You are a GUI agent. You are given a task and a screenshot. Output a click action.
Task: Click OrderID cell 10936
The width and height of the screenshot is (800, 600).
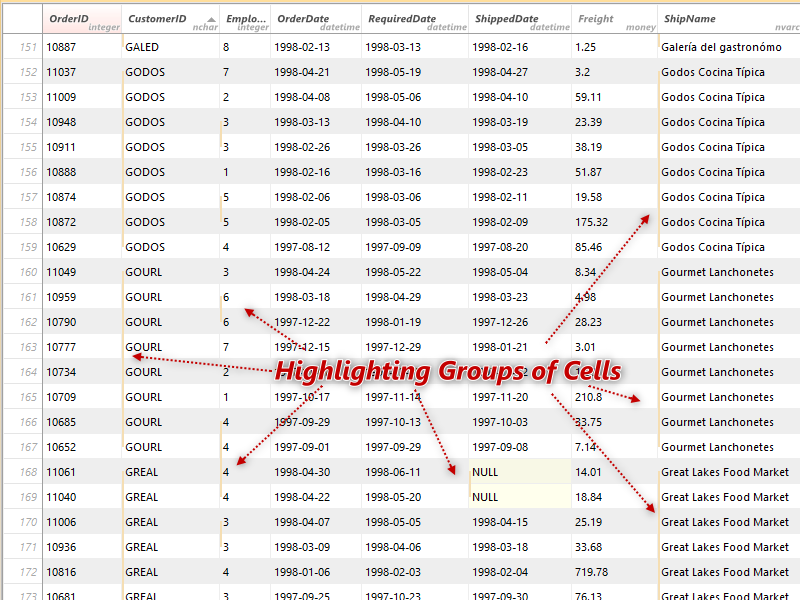coord(82,547)
